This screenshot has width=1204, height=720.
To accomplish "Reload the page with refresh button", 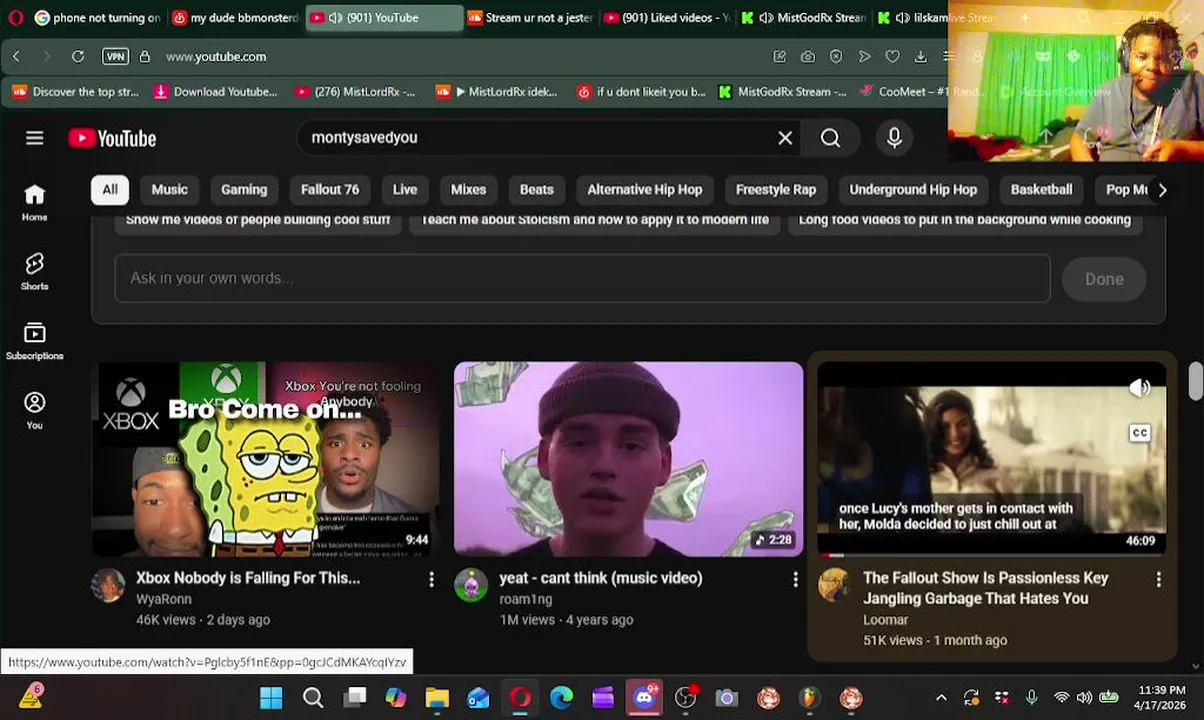I will [x=78, y=57].
